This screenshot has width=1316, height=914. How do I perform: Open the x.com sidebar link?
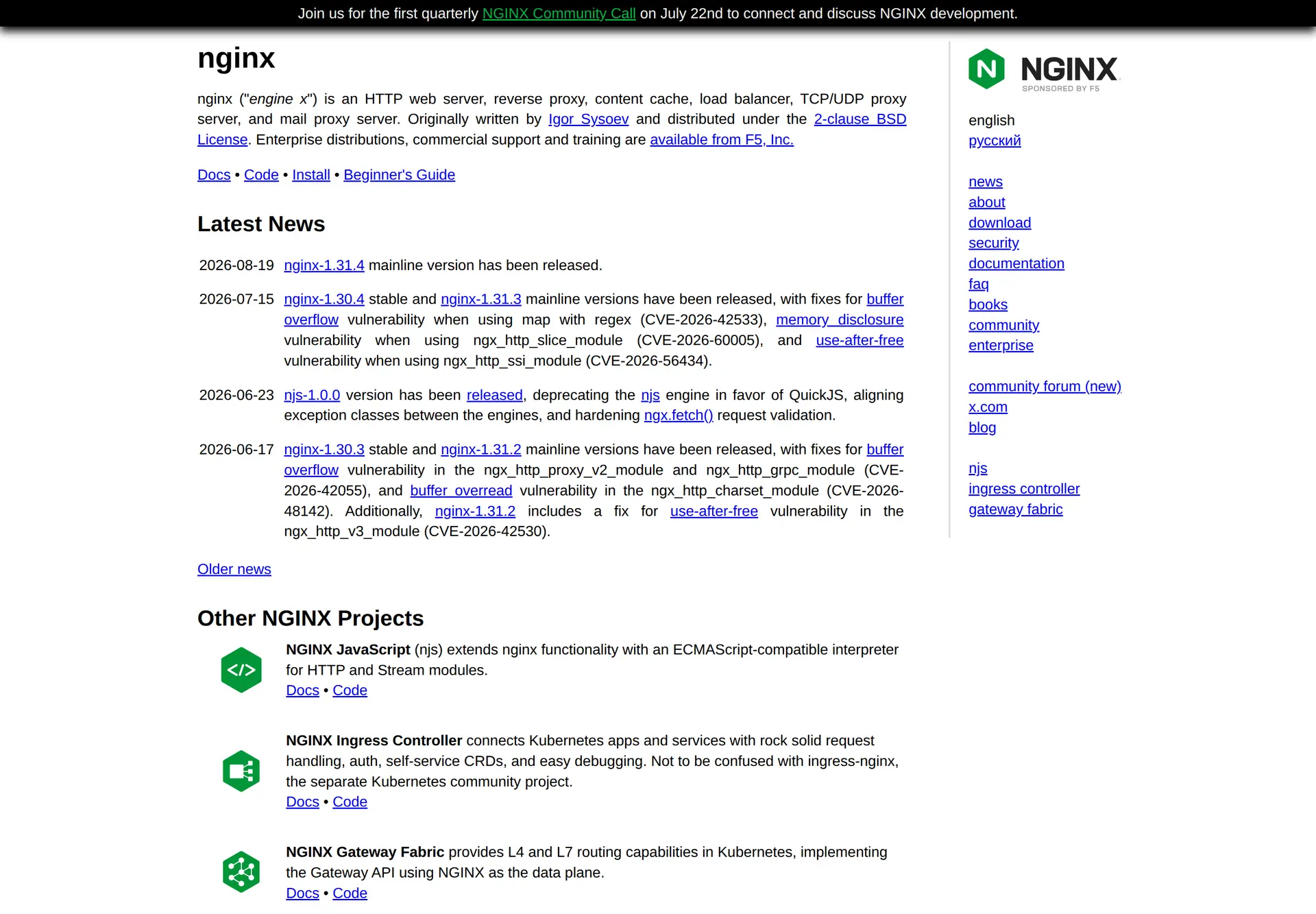[988, 407]
